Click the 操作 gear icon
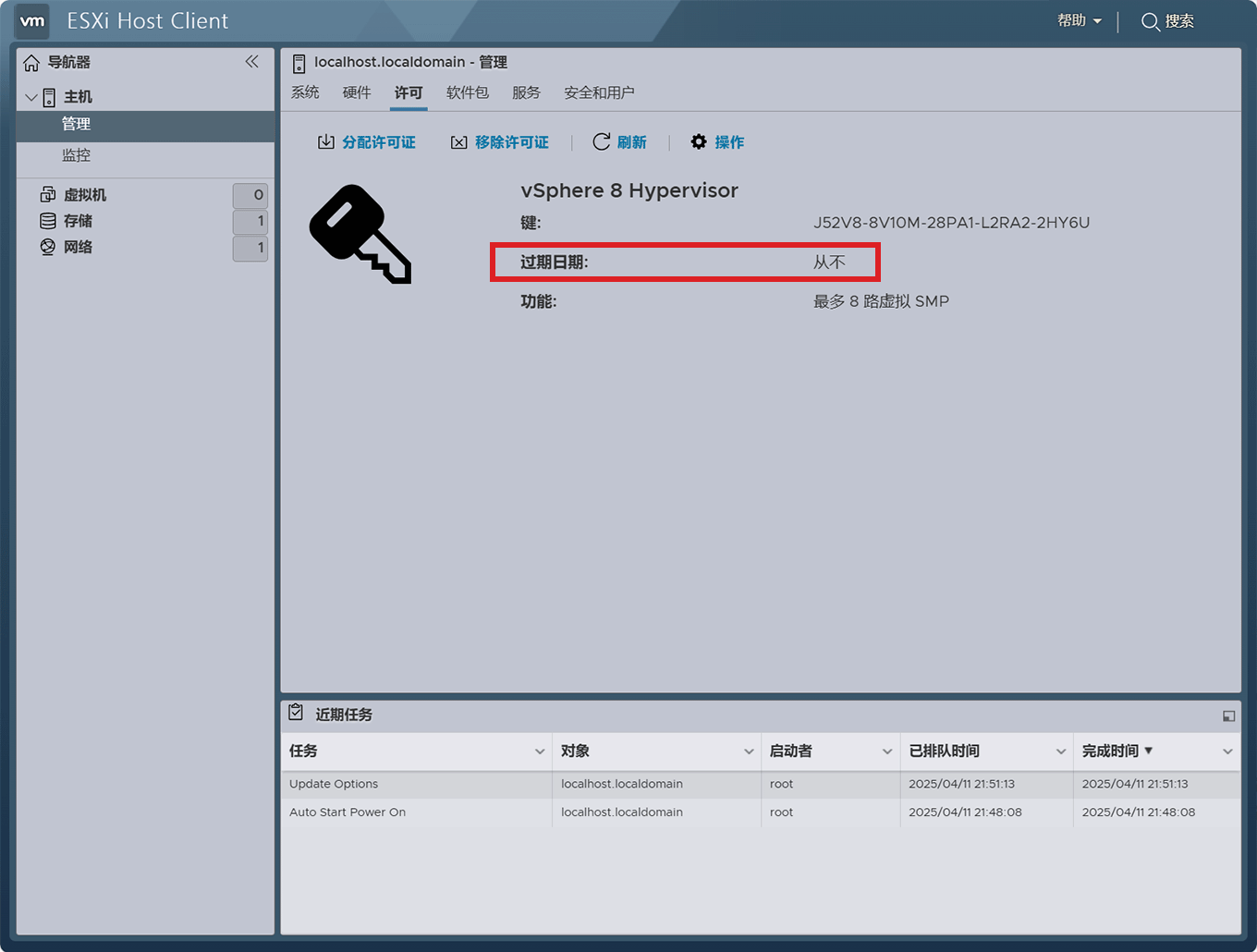The width and height of the screenshot is (1257, 952). coord(699,141)
